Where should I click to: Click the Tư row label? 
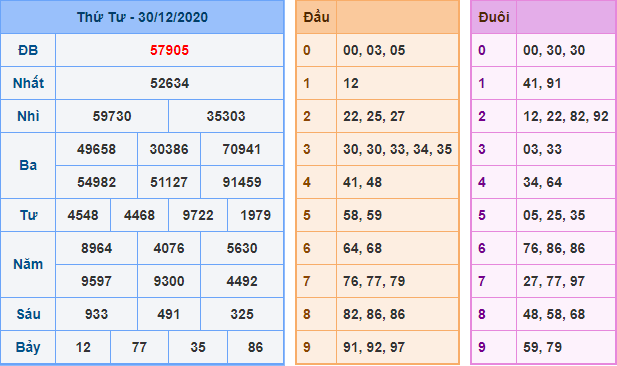28,216
